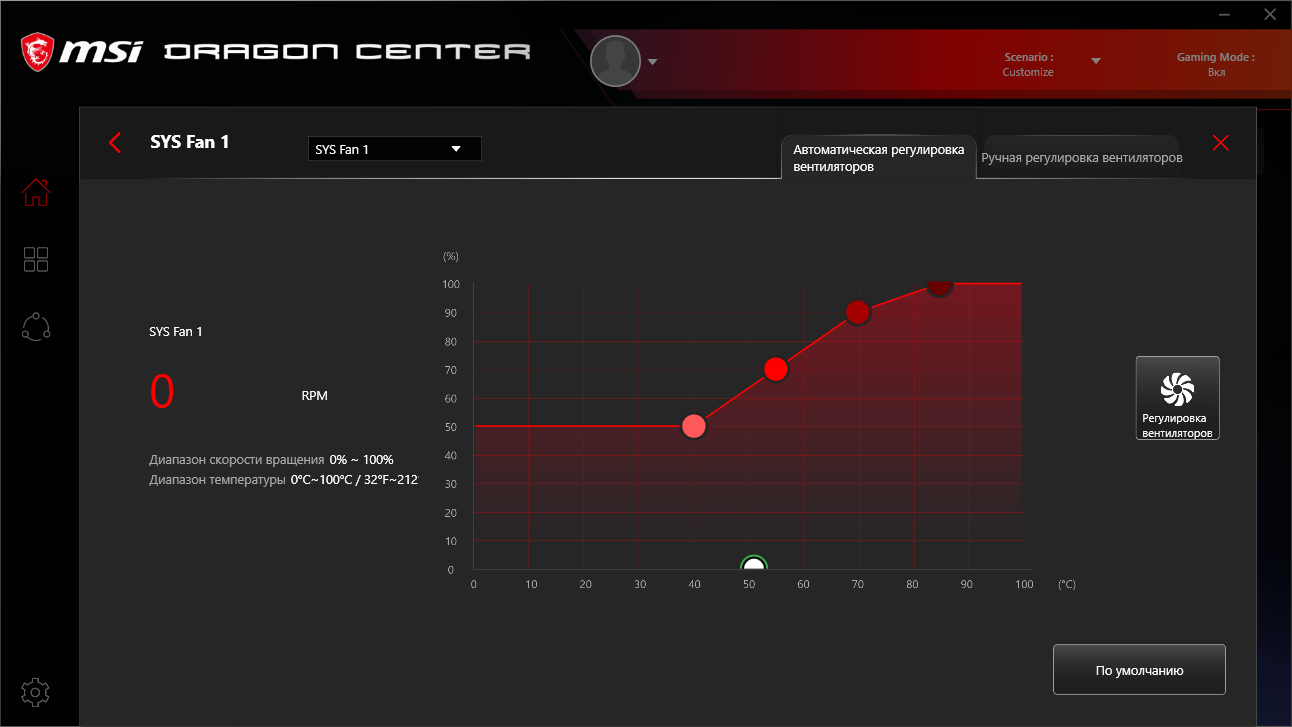Screen dimensions: 1292x727
Task: Click the 0 RPM readout
Action: (x=162, y=392)
